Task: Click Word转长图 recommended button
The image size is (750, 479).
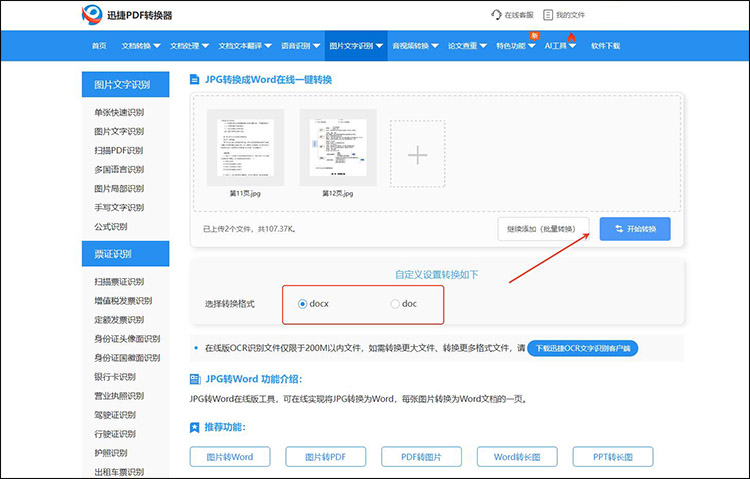Action: (x=517, y=457)
